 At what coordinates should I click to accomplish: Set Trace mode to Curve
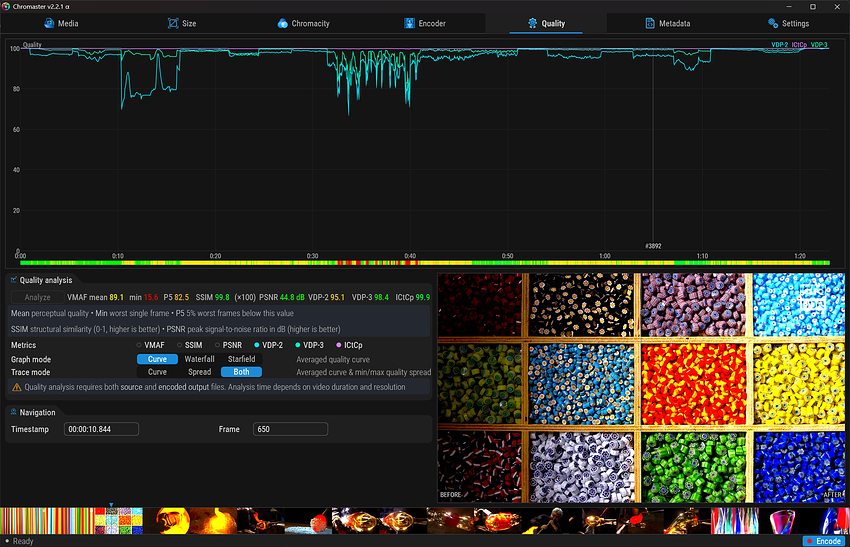pyautogui.click(x=157, y=372)
